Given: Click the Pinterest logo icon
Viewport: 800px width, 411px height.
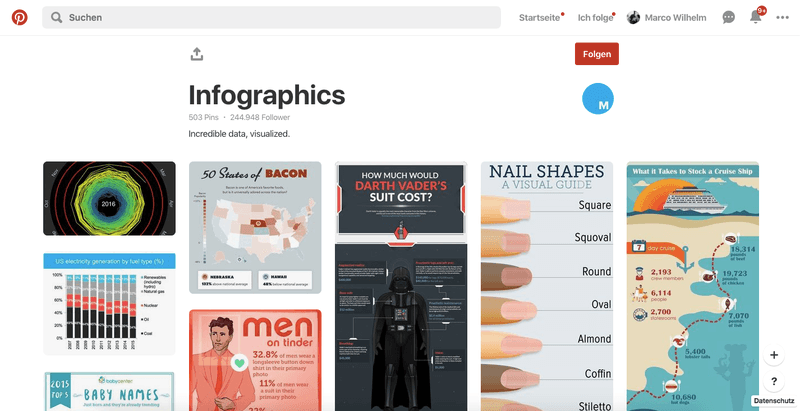Looking at the screenshot, I should click(x=19, y=17).
